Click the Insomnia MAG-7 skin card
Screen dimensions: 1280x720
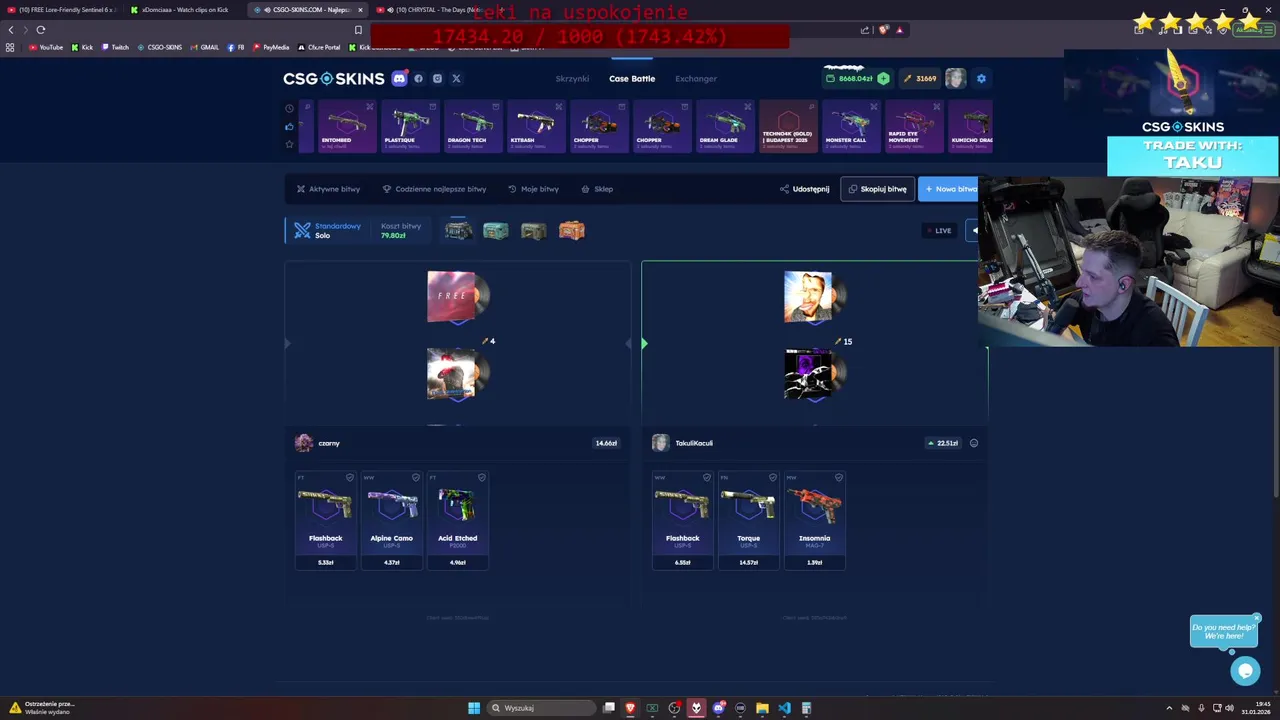(x=814, y=520)
